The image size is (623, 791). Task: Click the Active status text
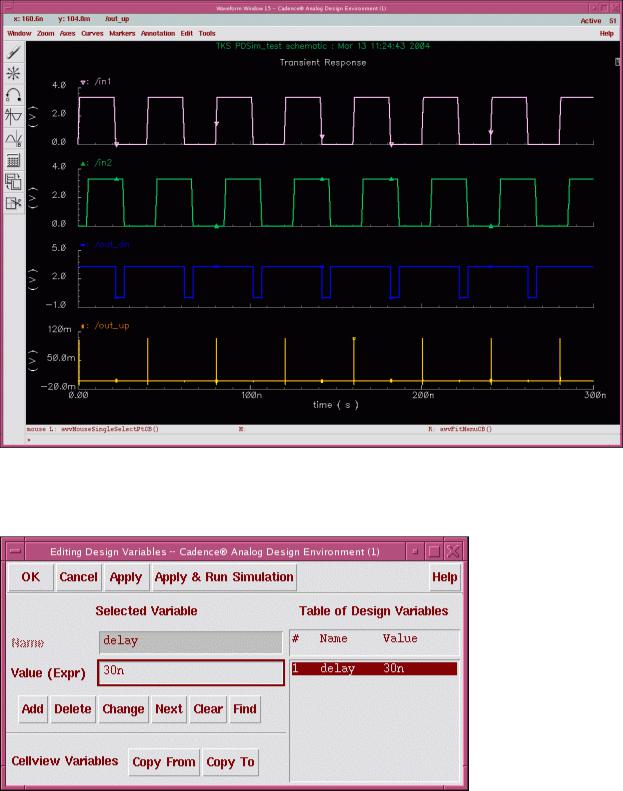pyautogui.click(x=590, y=21)
